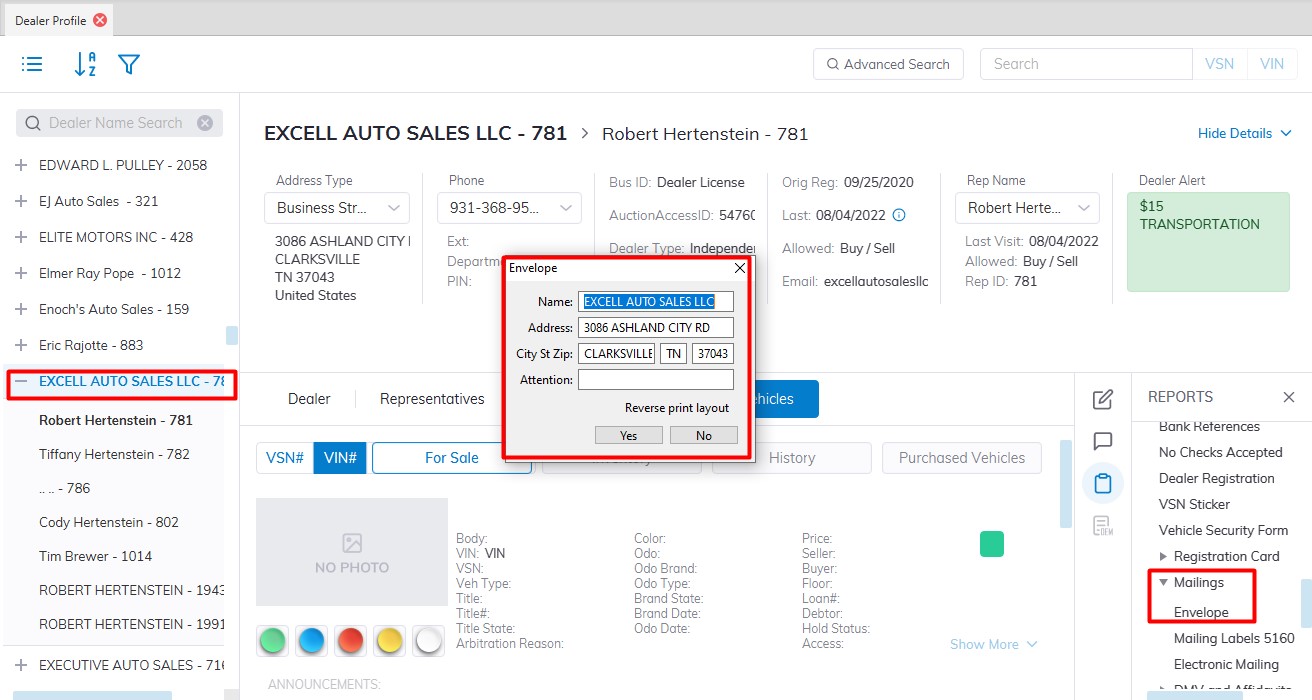Click the clipboard reports icon

[1103, 484]
